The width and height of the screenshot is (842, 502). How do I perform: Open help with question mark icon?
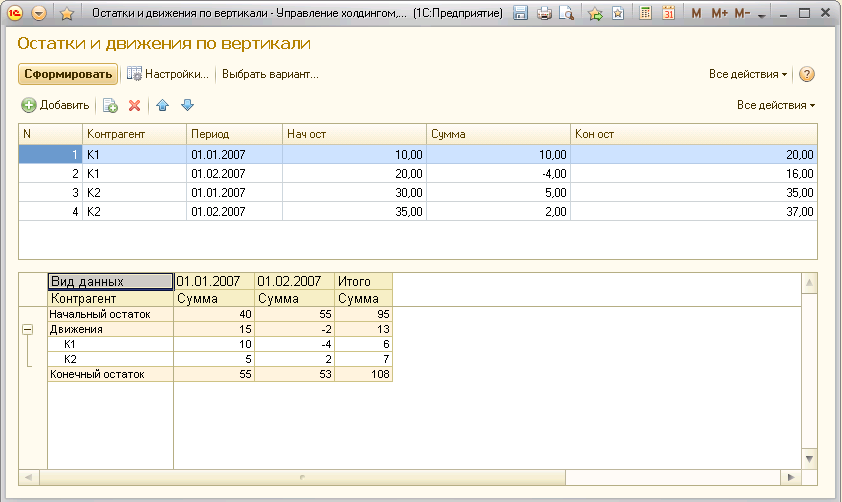[807, 74]
